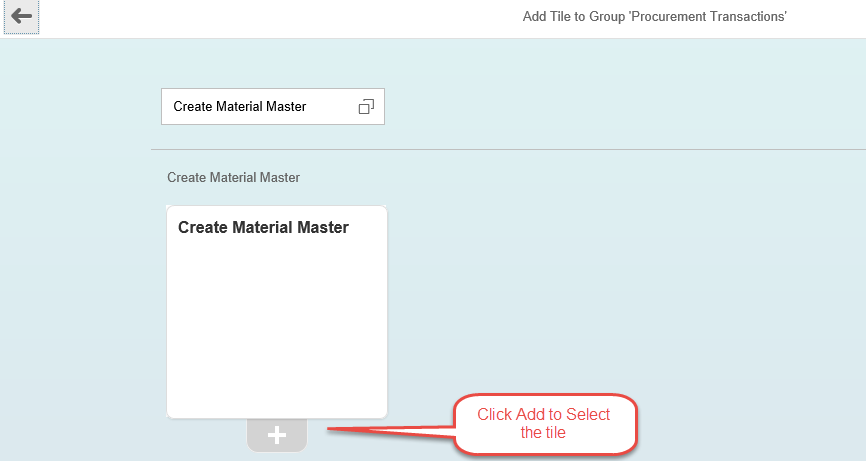The image size is (866, 461).
Task: Click the word 'Create' in the tile heading
Action: coord(203,227)
